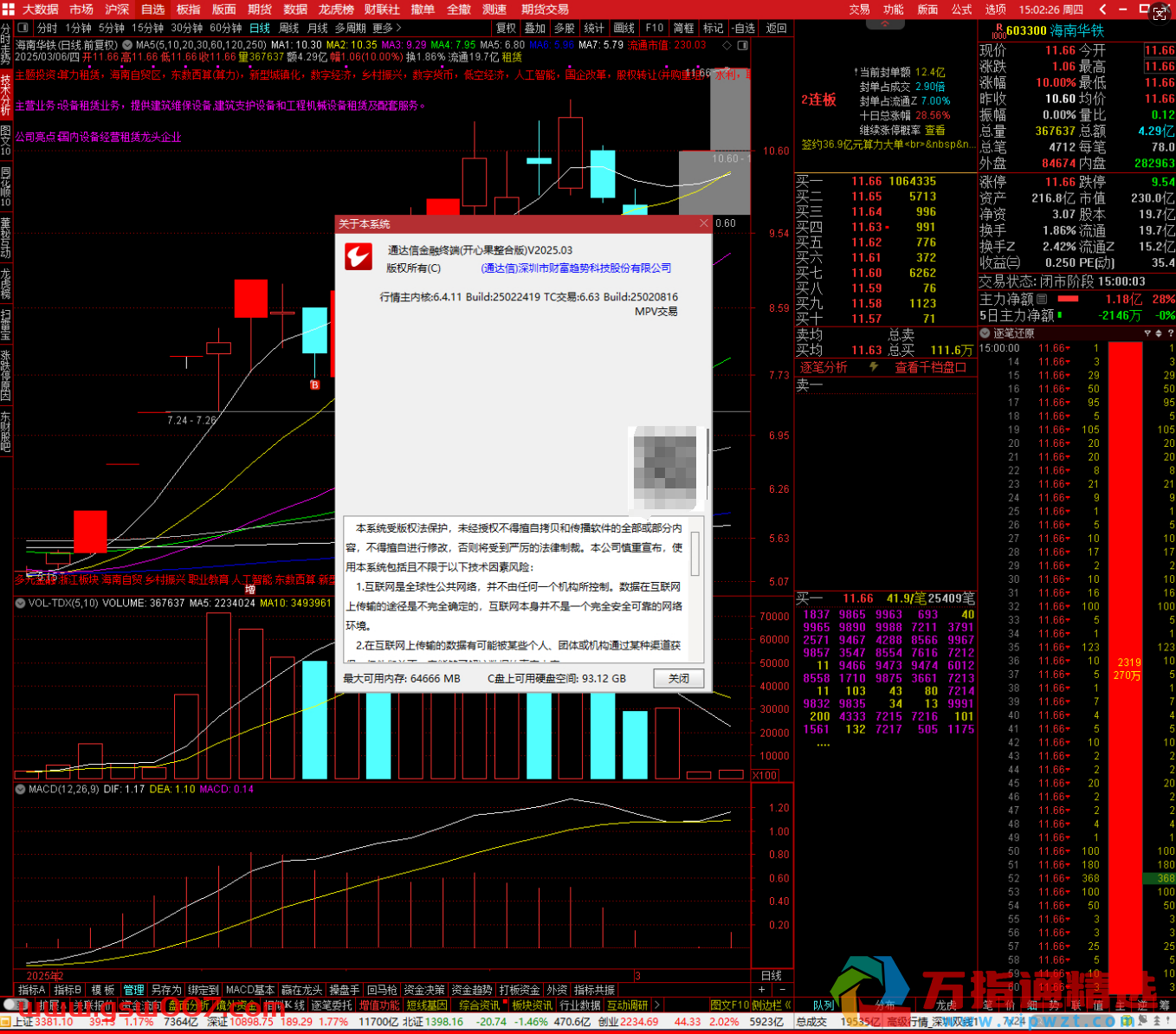Click the 增 marker under the K-line chart

pos(250,590)
